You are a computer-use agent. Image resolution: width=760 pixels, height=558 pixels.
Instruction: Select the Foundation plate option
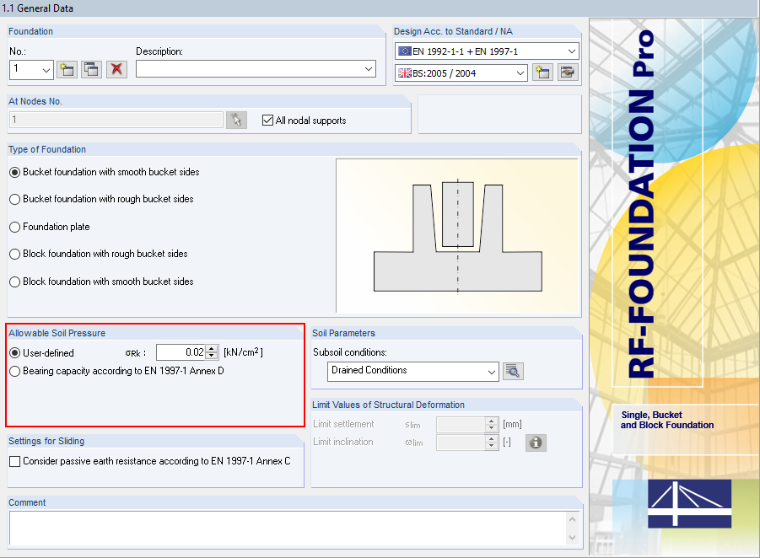[15, 227]
